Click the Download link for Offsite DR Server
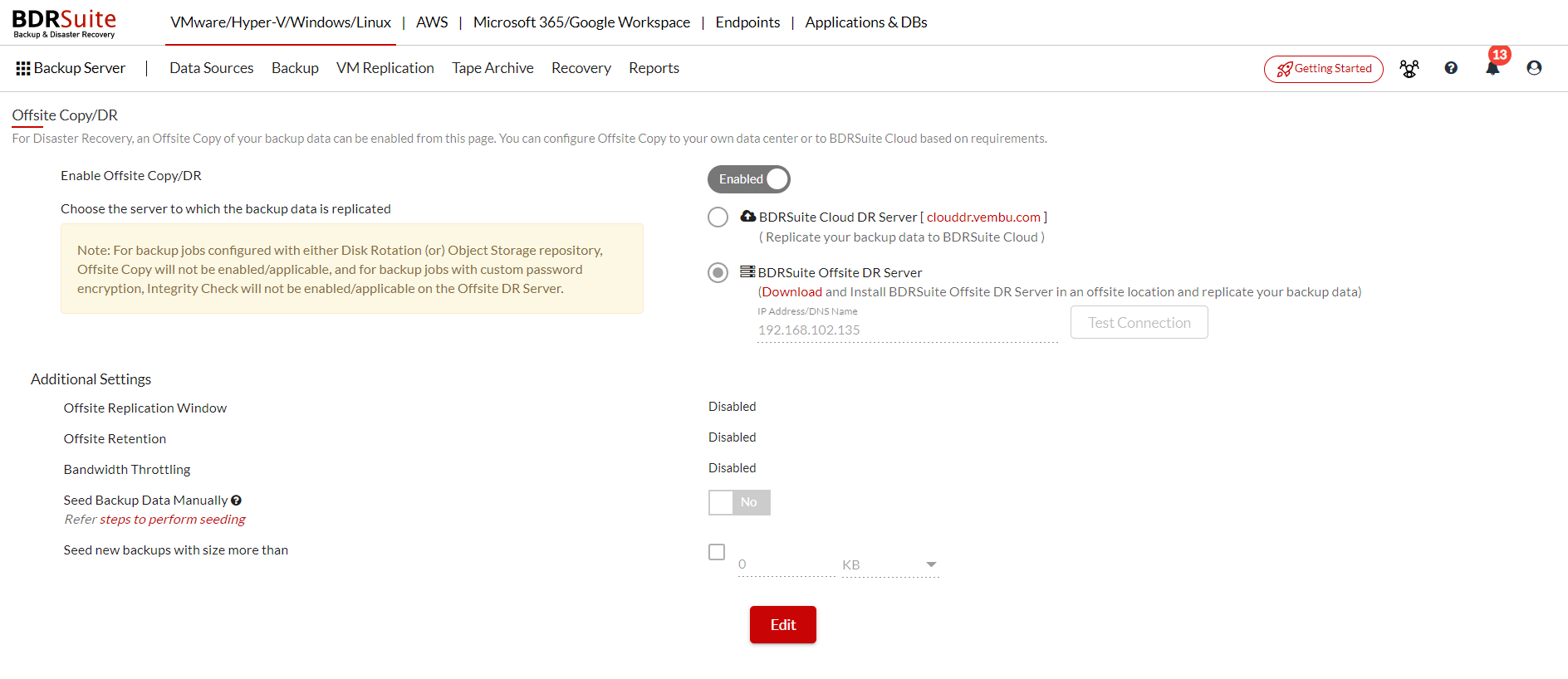Screen dimensions: 1568x679 point(792,291)
